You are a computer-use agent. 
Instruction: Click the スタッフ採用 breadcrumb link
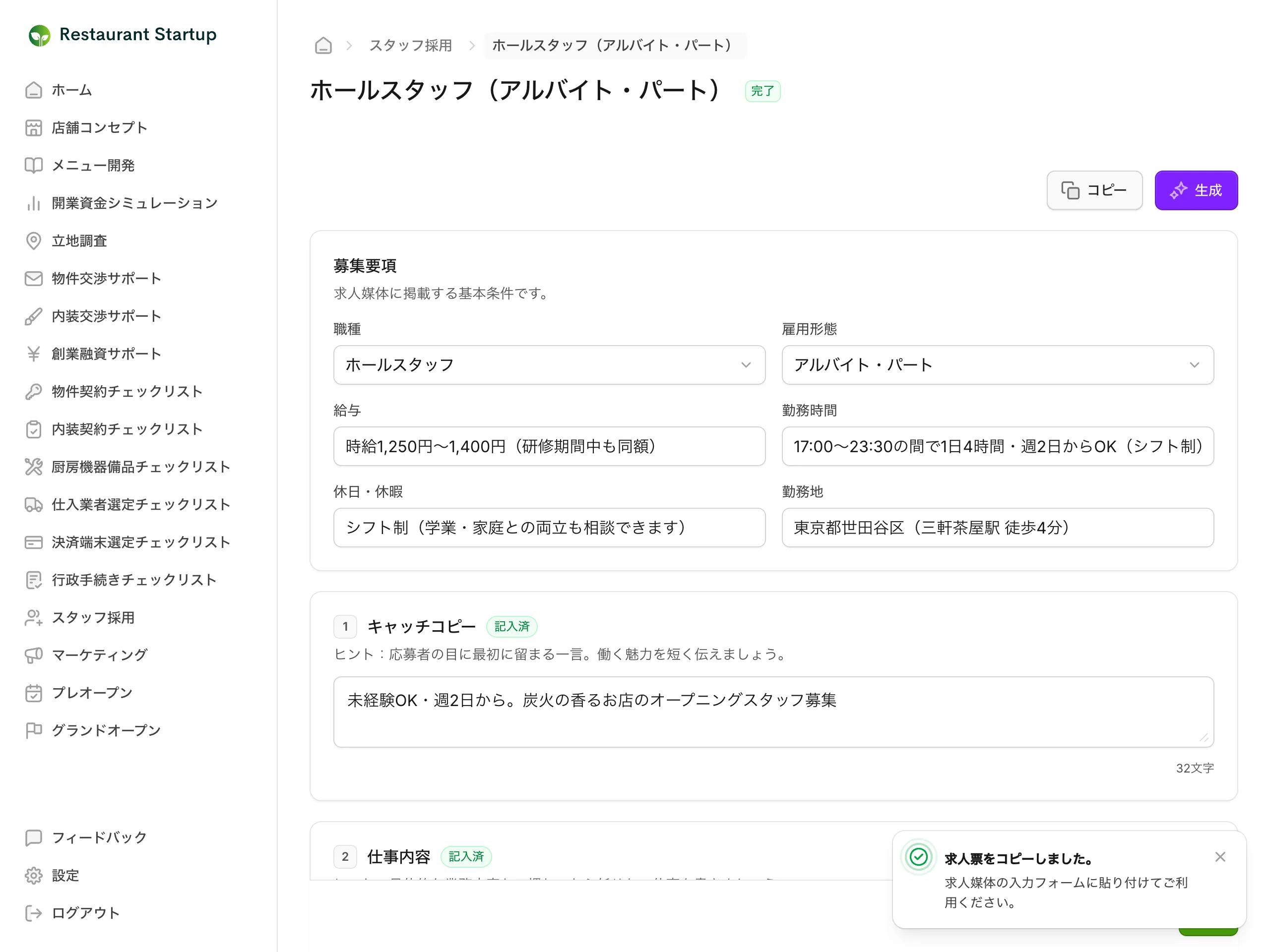pos(410,45)
